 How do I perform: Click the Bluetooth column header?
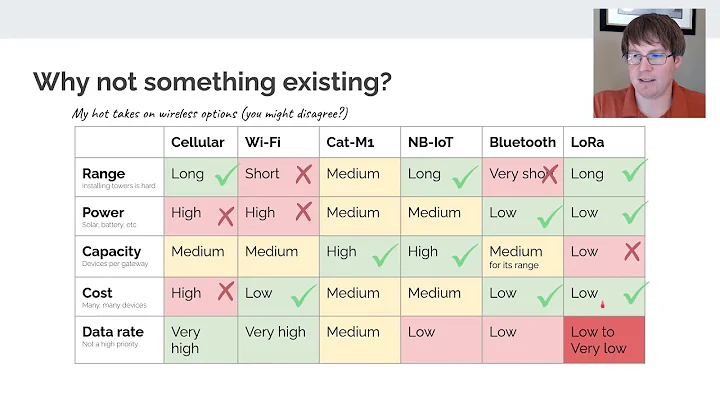point(522,143)
